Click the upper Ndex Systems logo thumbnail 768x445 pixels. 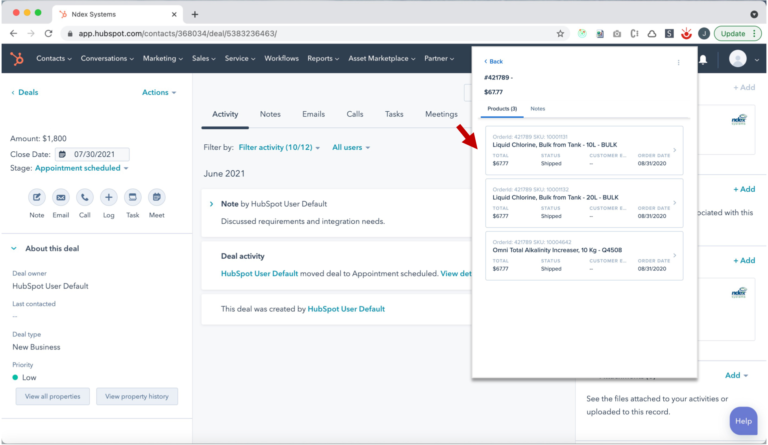(739, 119)
